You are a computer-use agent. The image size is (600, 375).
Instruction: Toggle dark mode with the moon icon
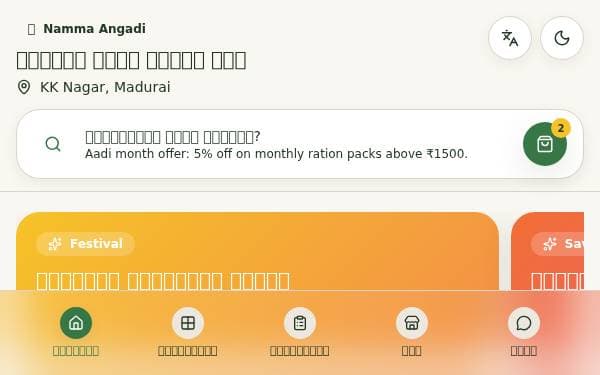[562, 38]
